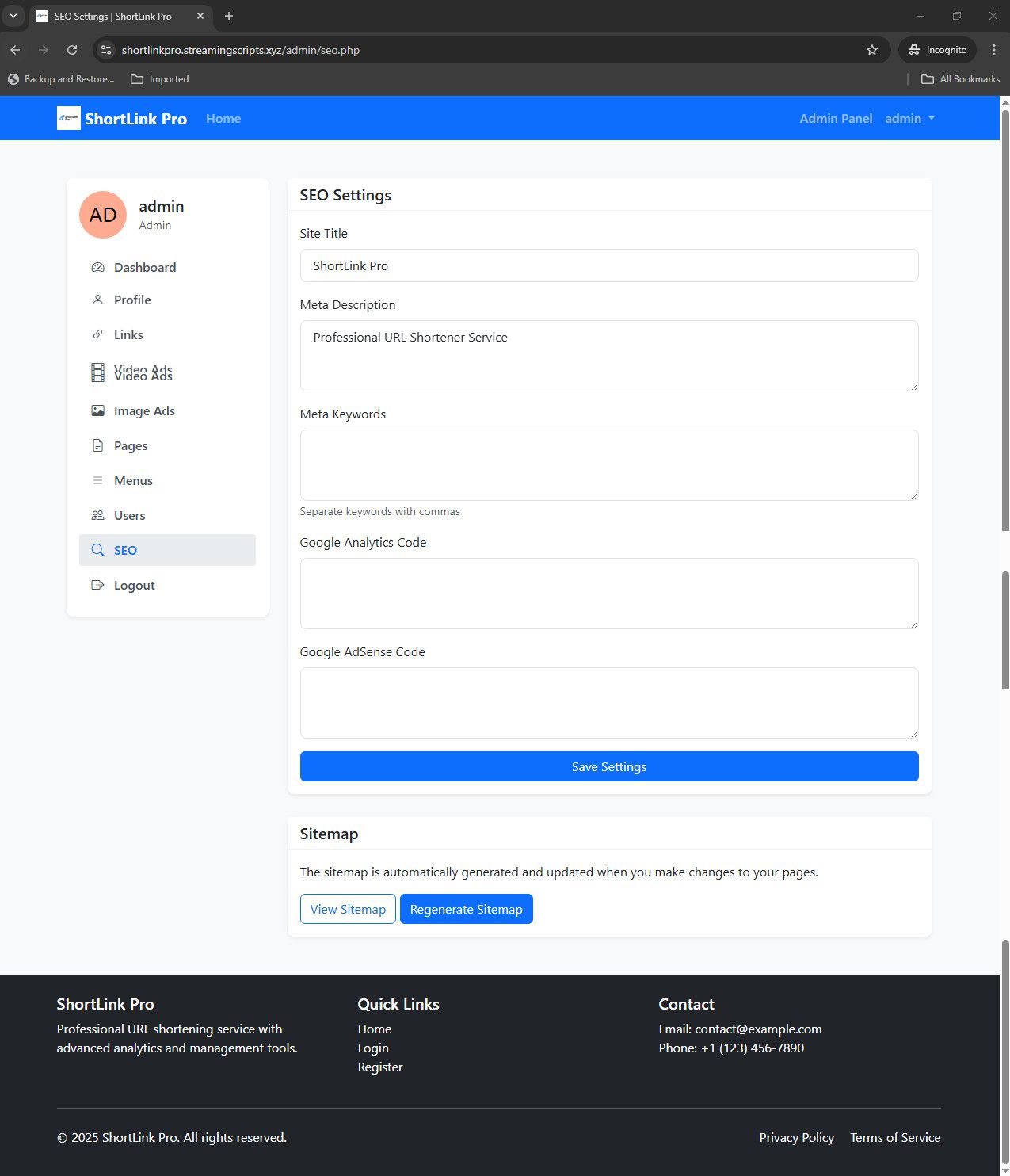The image size is (1010, 1176).
Task: Focus the Google AdSense Code text area
Action: [x=609, y=703]
